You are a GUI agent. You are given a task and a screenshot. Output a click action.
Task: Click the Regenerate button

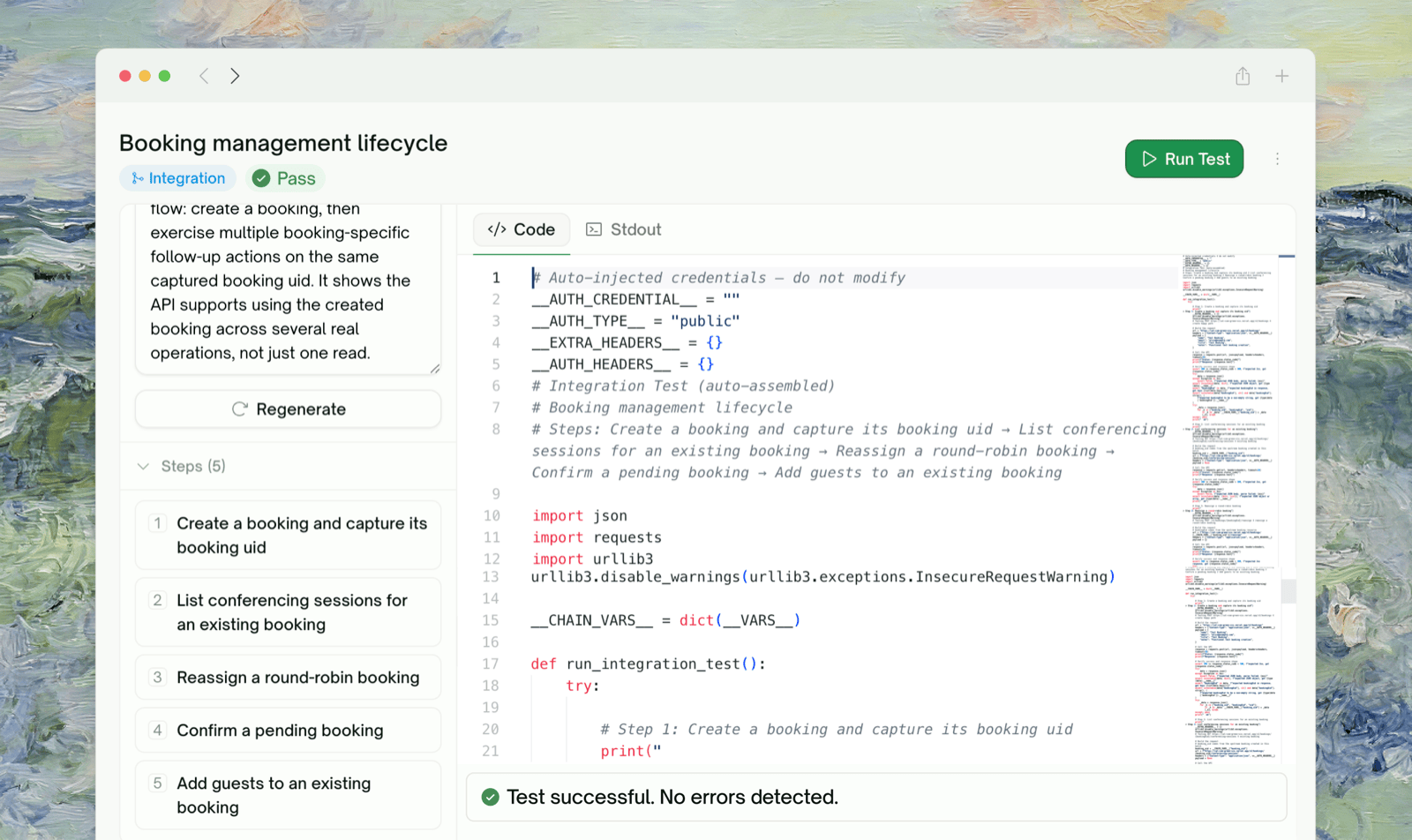click(288, 409)
